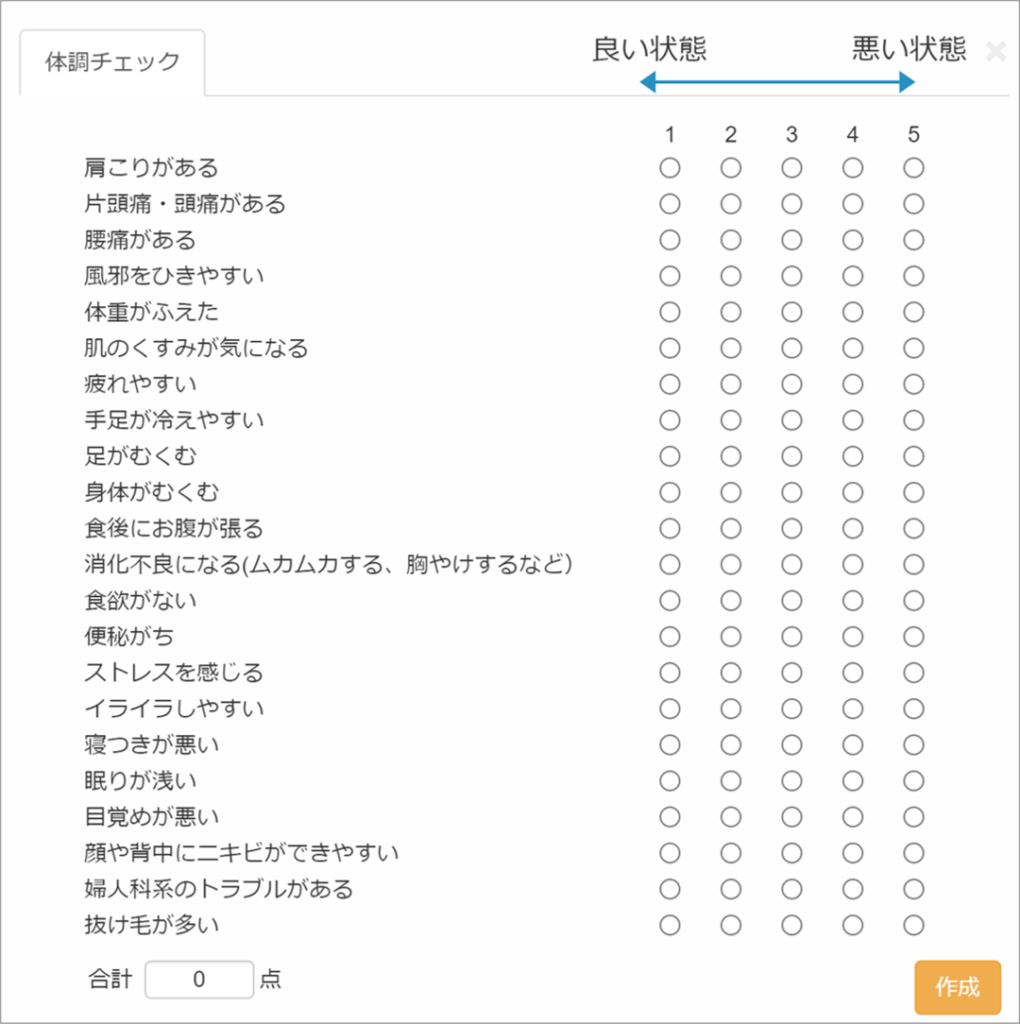
Task: Click the 合計 points input field
Action: tap(199, 980)
